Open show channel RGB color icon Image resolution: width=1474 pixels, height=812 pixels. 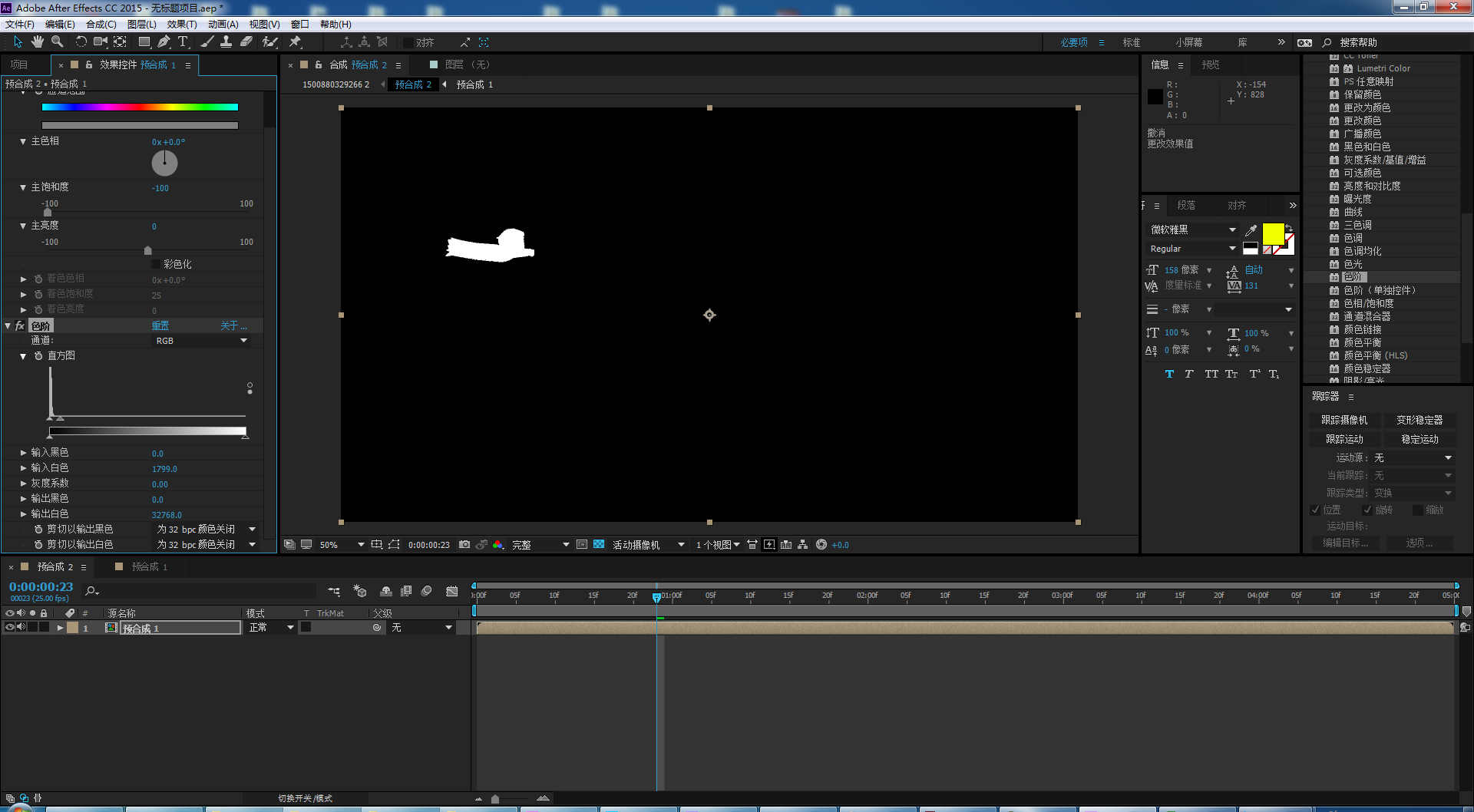pyautogui.click(x=497, y=545)
